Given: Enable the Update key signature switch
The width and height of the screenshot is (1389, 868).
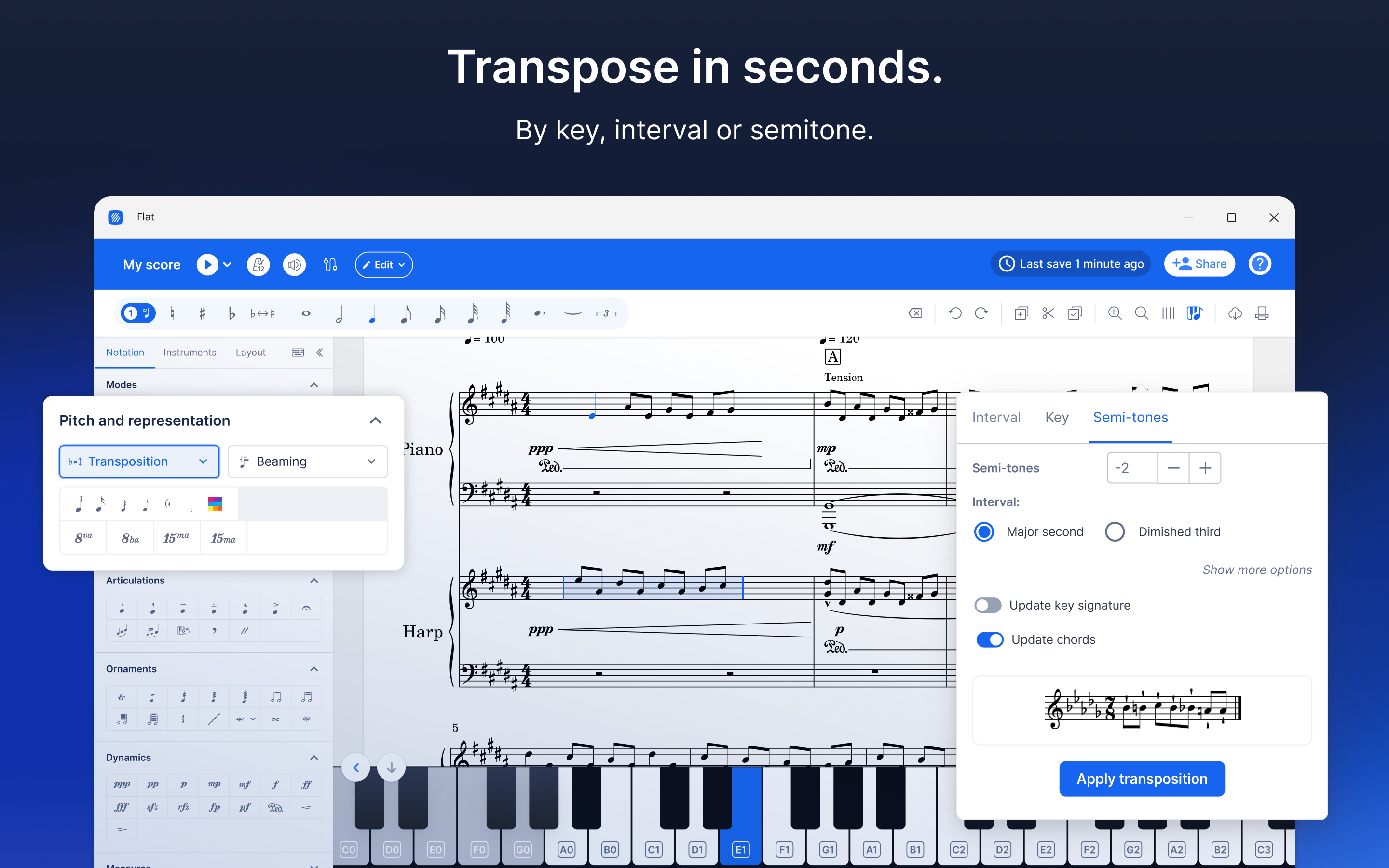Looking at the screenshot, I should point(988,605).
